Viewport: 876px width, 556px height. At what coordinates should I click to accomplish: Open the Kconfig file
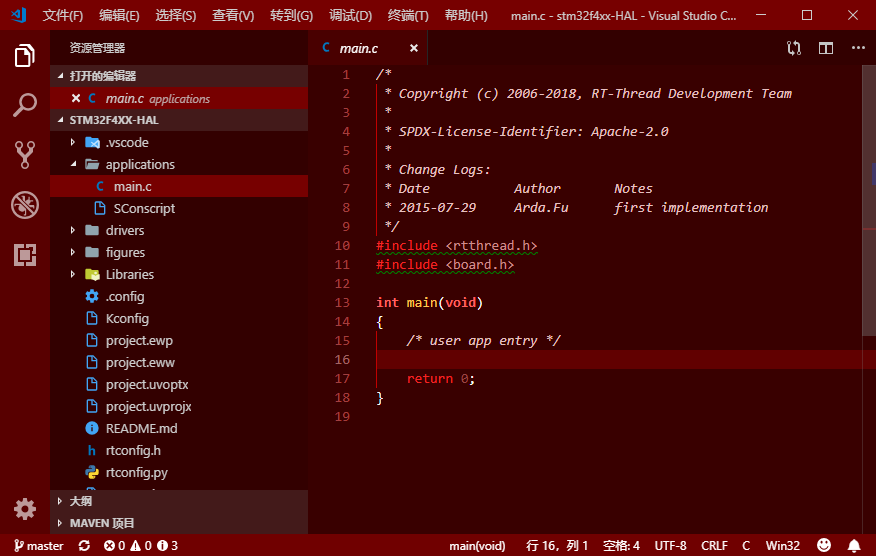179,319
